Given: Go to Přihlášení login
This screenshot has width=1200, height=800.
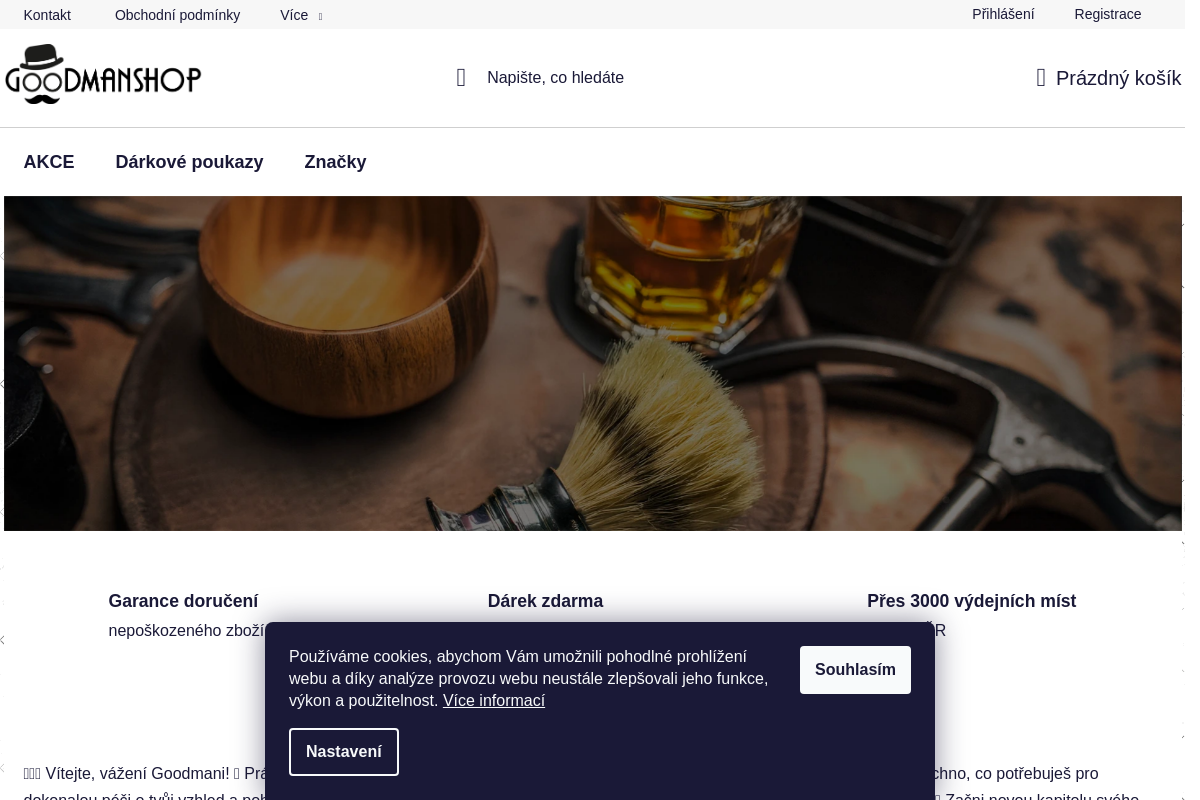Looking at the screenshot, I should pyautogui.click(x=1002, y=14).
